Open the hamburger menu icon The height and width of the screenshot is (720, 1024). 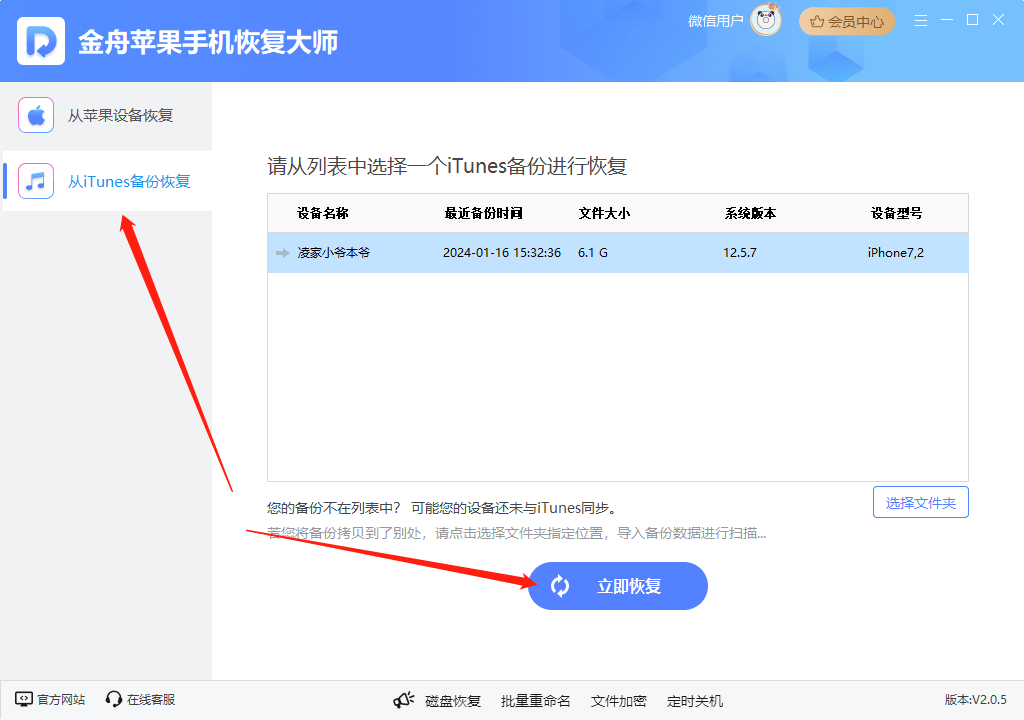pos(920,19)
